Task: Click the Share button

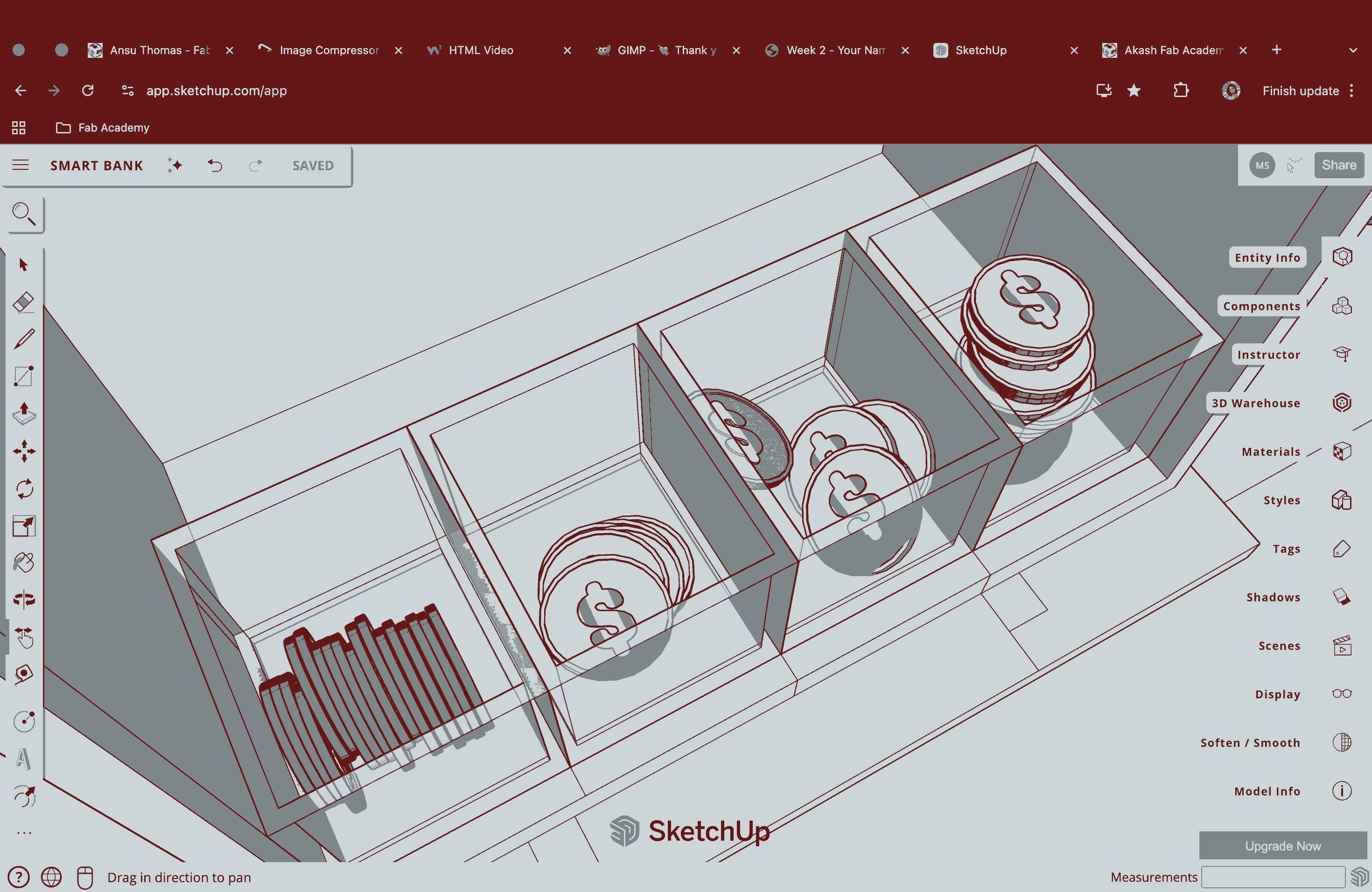Action: (1338, 165)
